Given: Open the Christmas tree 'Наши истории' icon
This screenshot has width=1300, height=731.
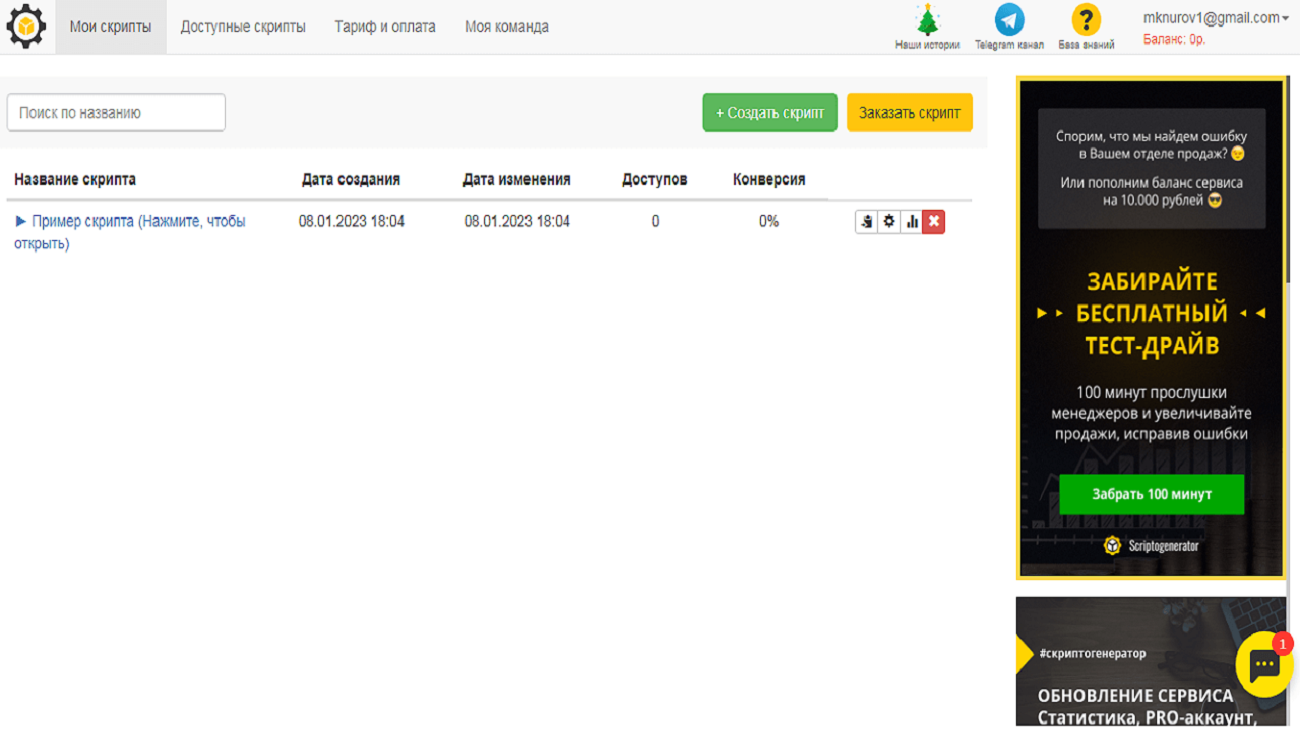Looking at the screenshot, I should pyautogui.click(x=927, y=21).
